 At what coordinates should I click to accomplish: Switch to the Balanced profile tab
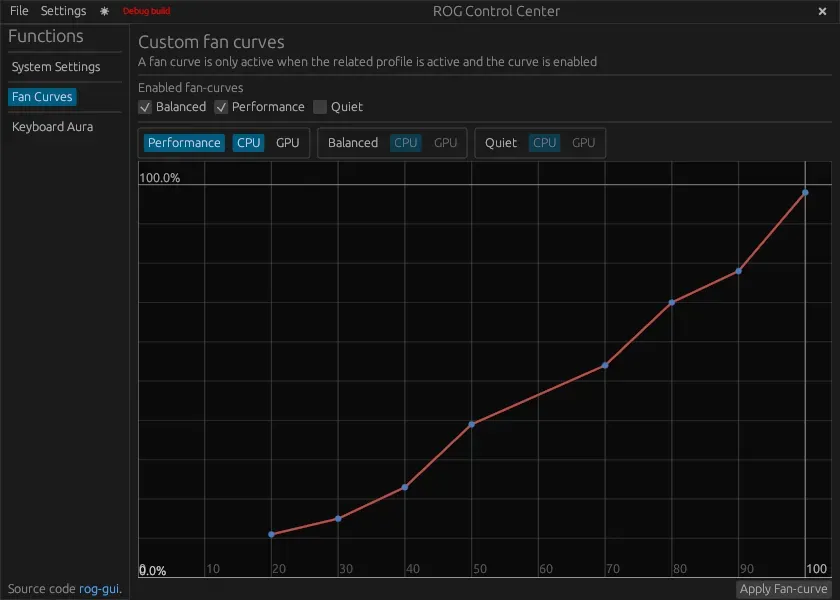click(x=353, y=142)
